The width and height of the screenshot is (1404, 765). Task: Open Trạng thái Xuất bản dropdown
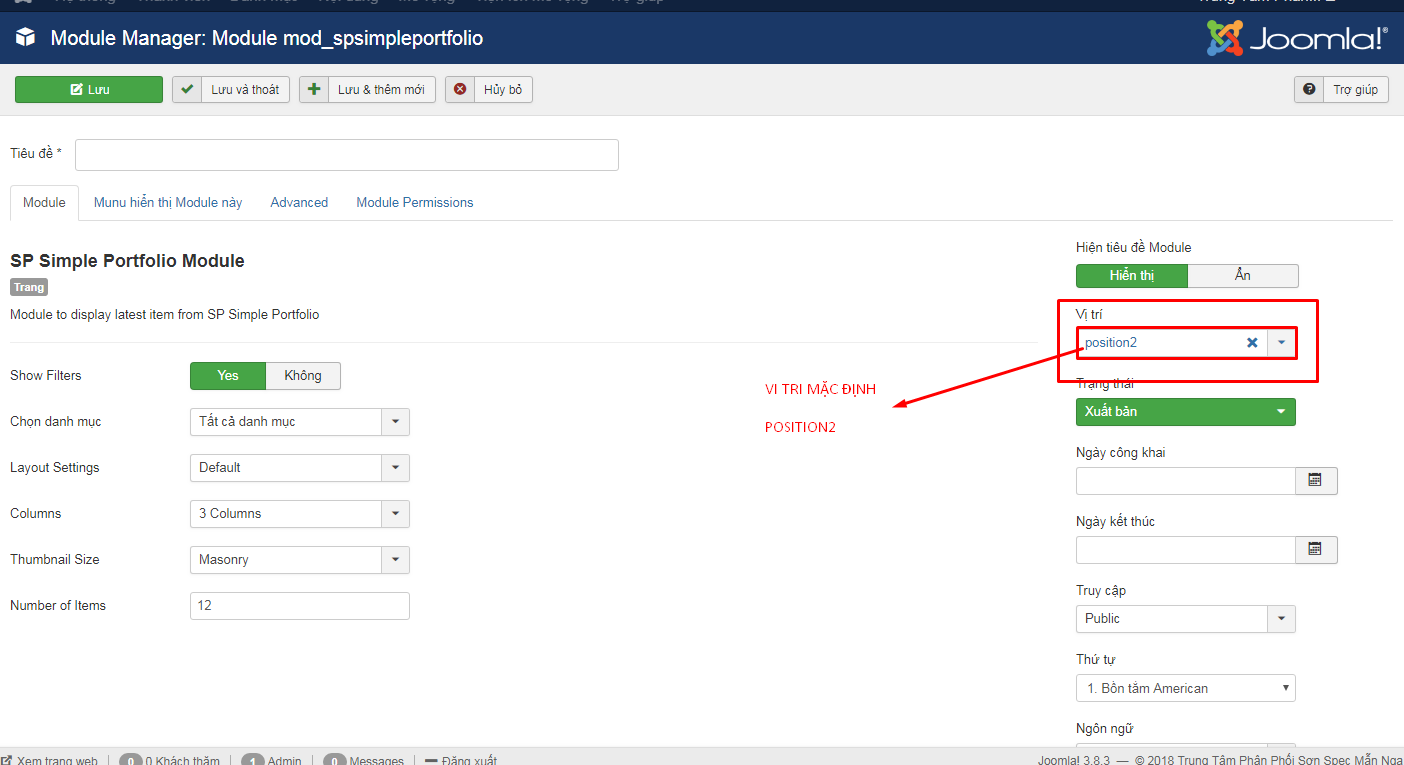point(1186,412)
